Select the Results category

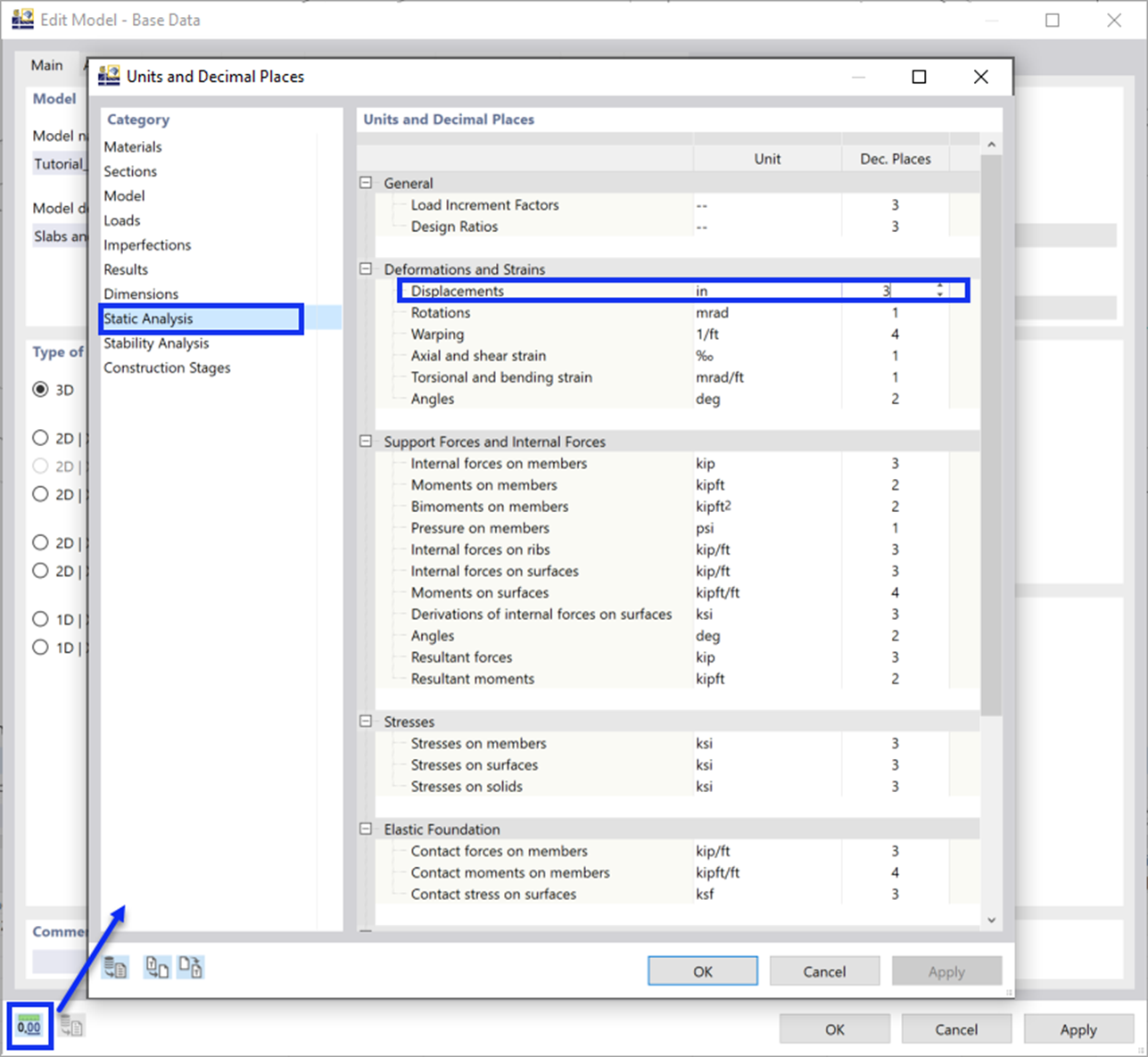[126, 269]
